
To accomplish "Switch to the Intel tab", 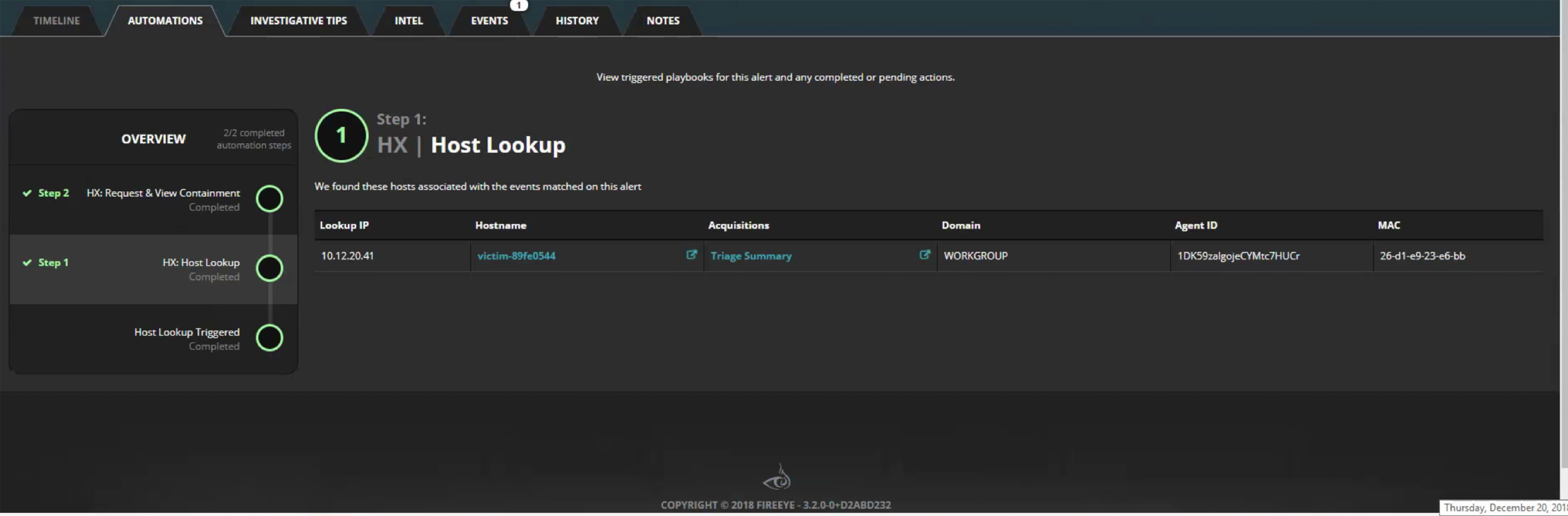I will [x=408, y=21].
